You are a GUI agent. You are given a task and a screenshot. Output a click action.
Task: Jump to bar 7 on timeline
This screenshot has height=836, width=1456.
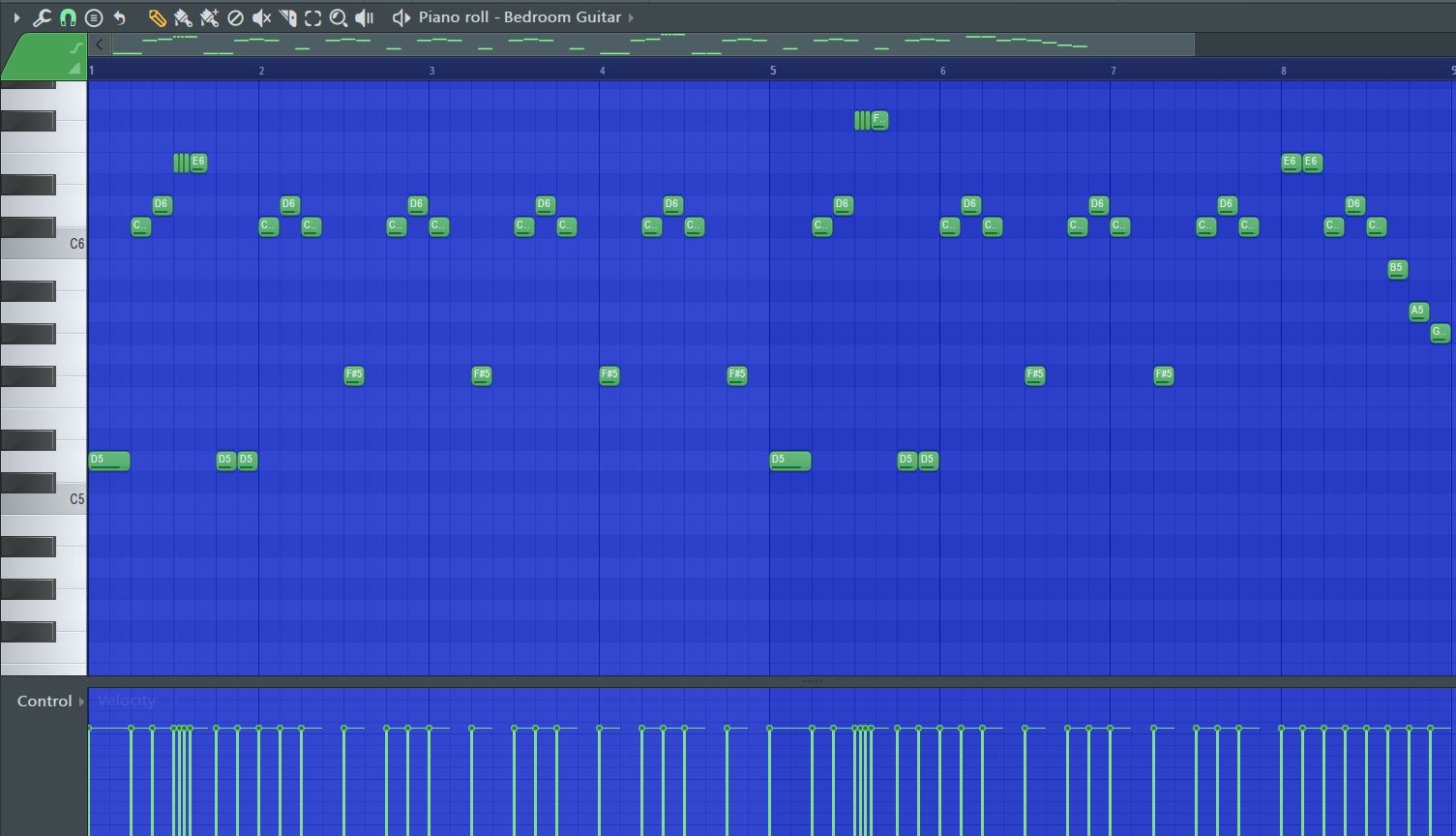coord(1113,70)
